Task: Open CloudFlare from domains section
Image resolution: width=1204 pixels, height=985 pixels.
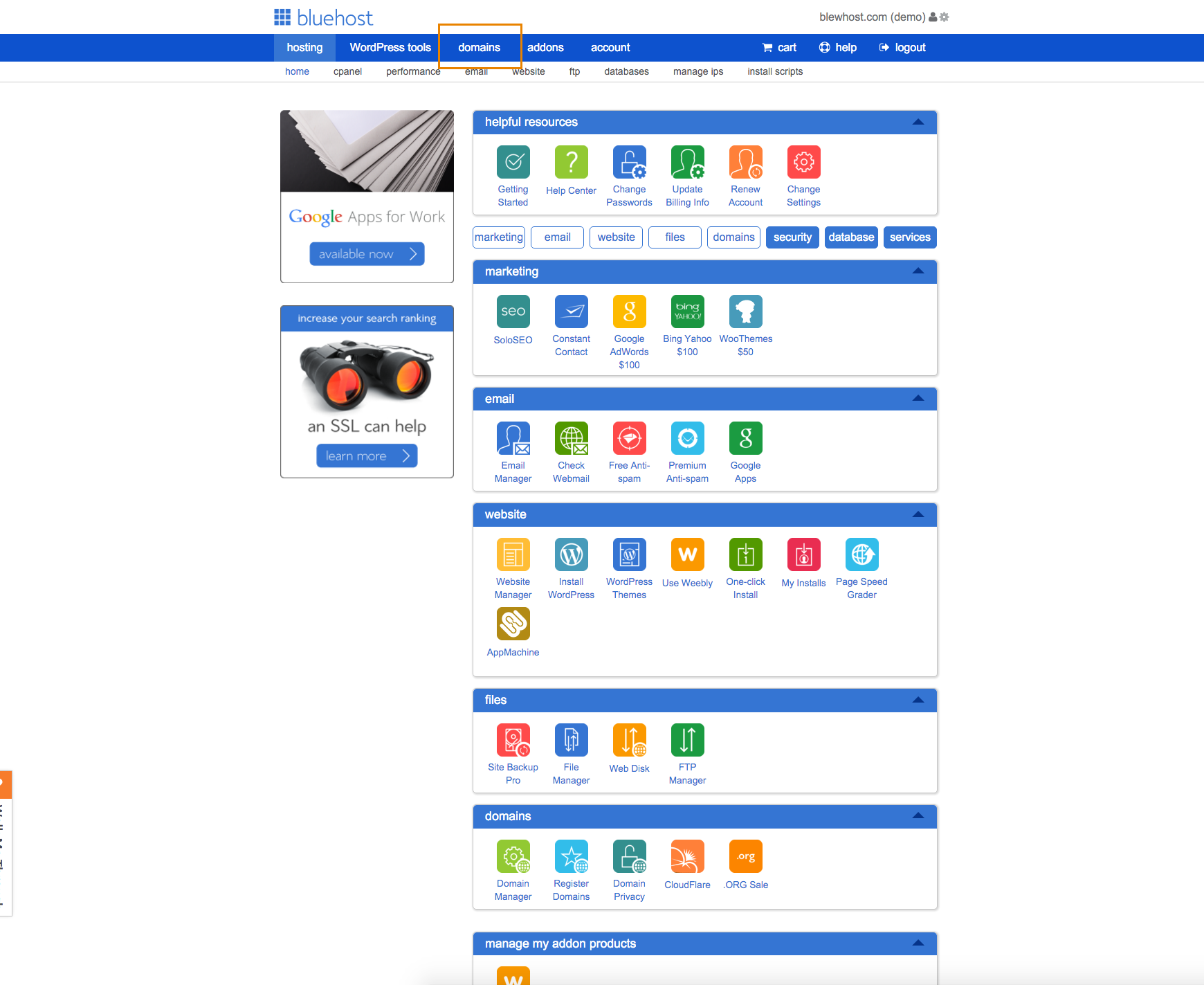Action: (687, 856)
